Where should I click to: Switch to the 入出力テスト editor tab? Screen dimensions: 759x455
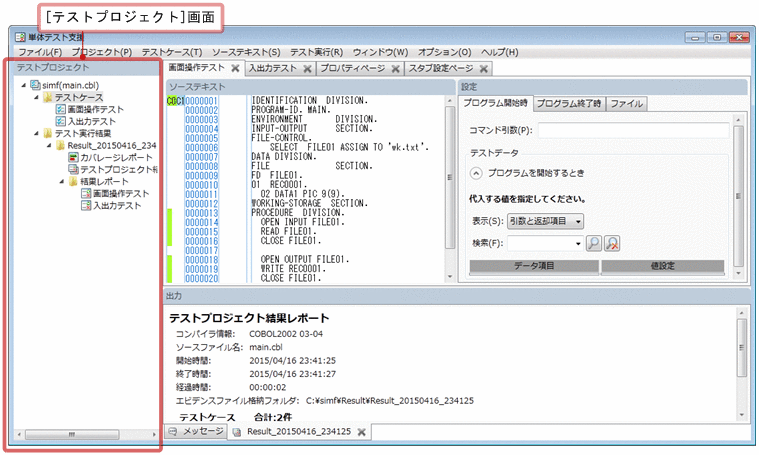273,69
